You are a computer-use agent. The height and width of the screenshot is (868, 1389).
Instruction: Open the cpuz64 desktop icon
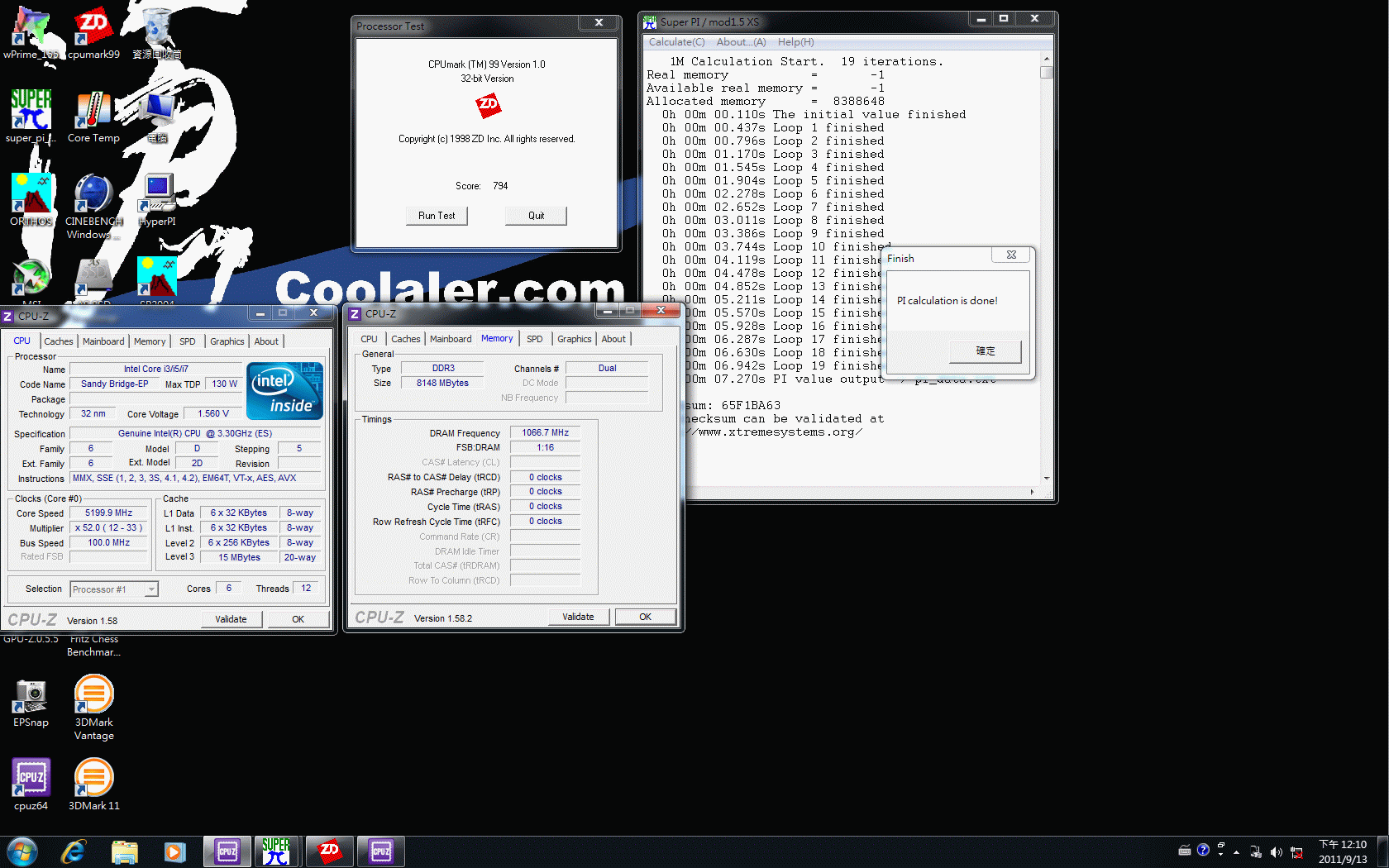[x=31, y=785]
